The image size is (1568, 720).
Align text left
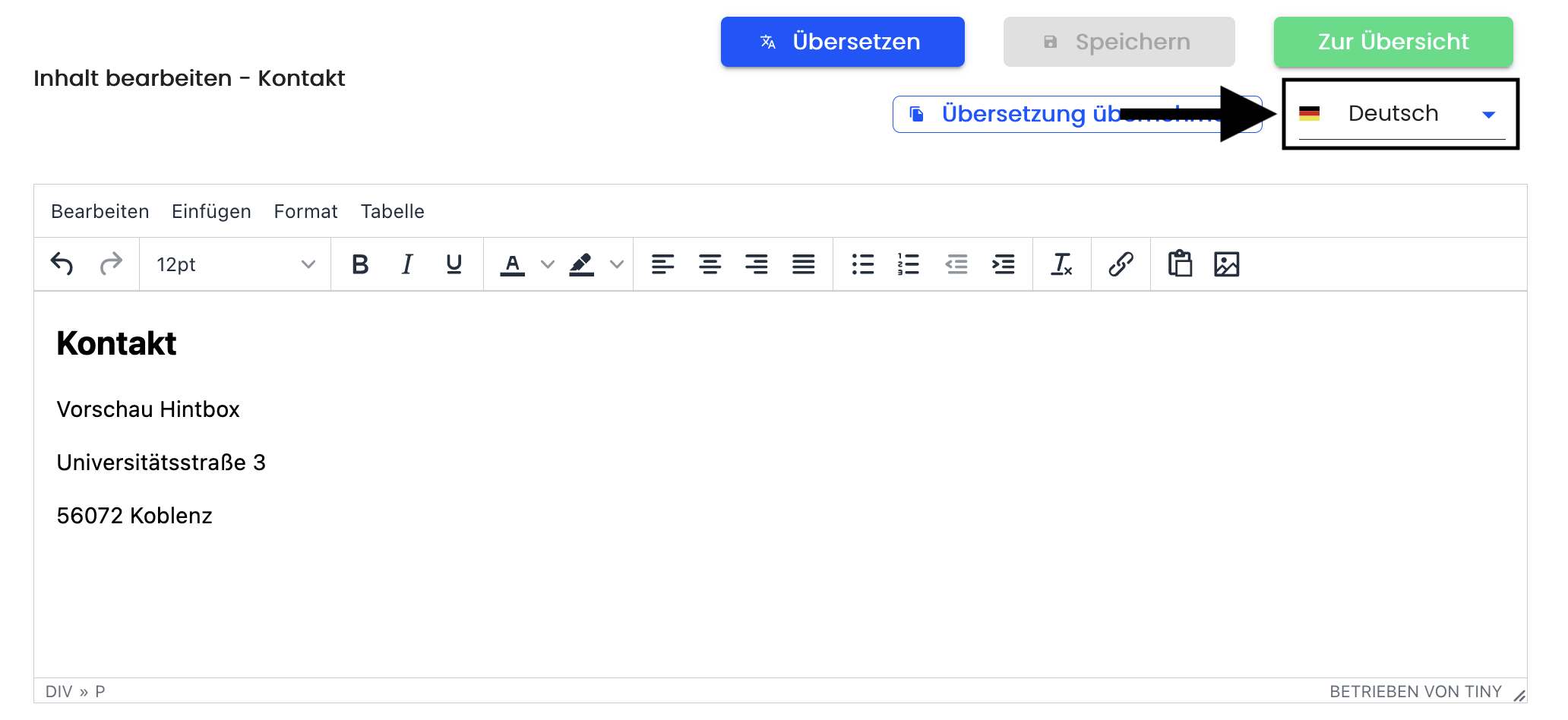point(662,264)
